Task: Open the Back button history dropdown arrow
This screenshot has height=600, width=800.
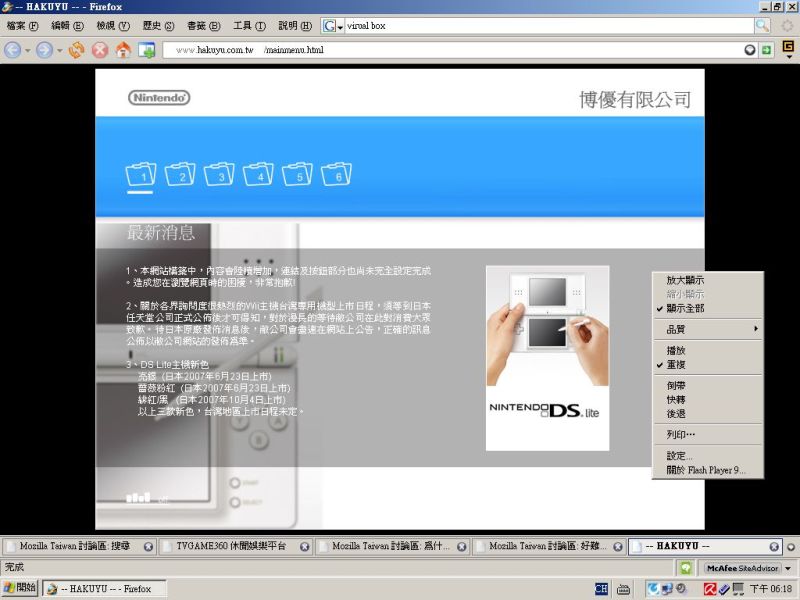Action: pyautogui.click(x=28, y=51)
